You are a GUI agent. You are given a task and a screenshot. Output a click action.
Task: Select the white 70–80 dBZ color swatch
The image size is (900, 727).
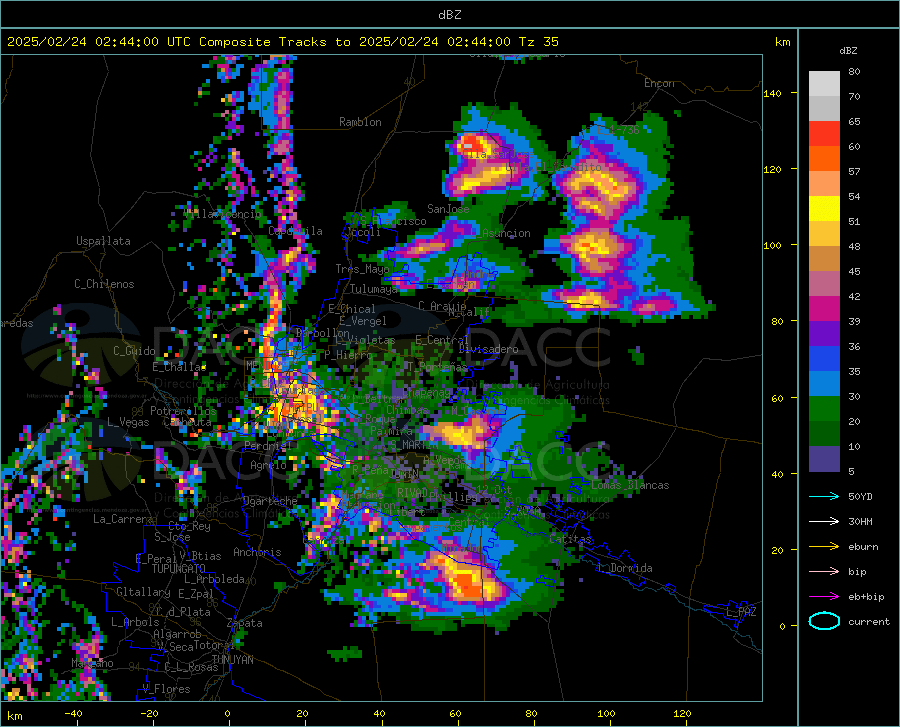824,84
